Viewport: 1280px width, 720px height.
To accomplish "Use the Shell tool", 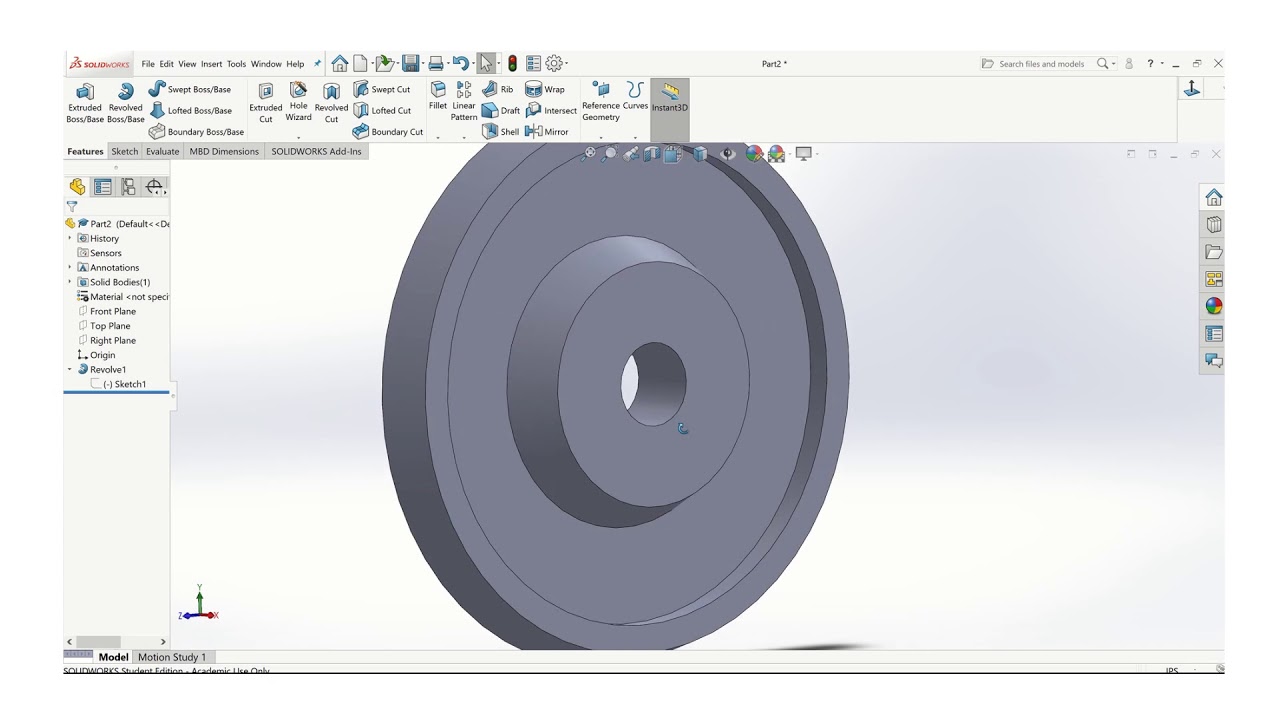I will point(501,131).
